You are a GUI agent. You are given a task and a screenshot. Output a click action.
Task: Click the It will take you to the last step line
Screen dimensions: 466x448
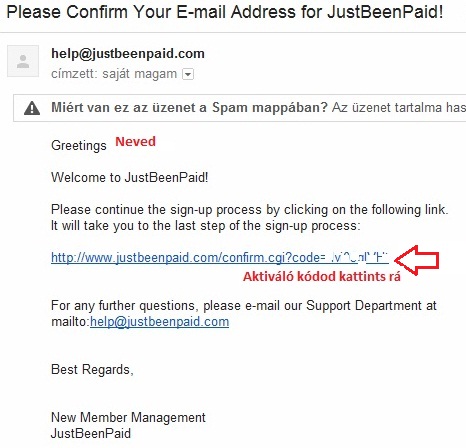206,226
